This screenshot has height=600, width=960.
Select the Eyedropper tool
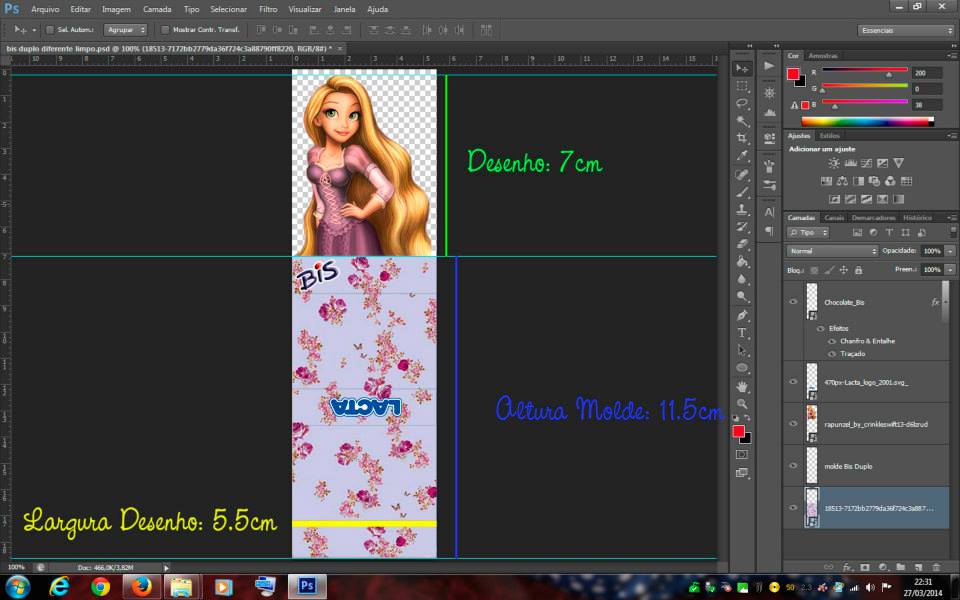(742, 156)
